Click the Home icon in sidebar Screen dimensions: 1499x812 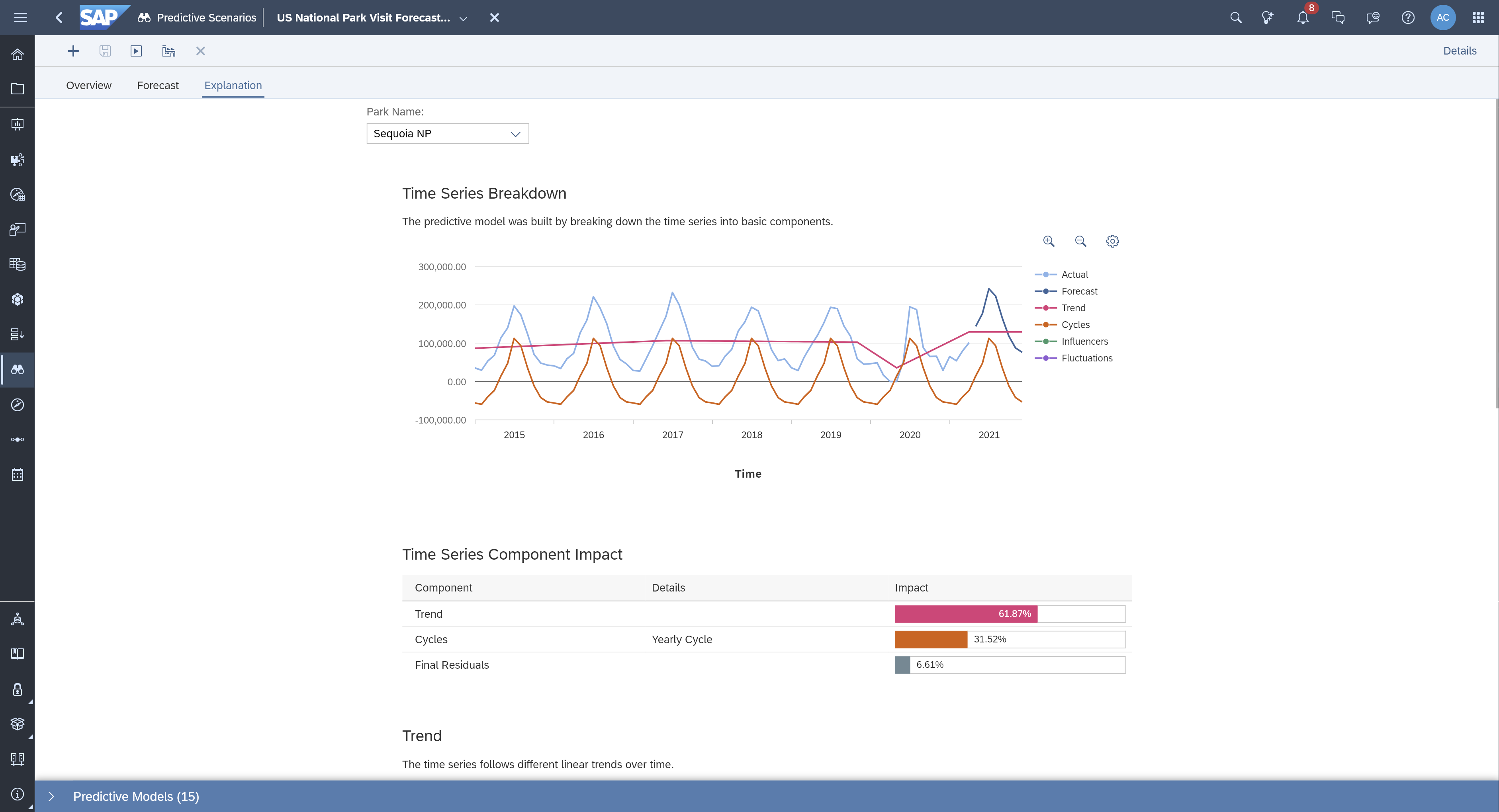click(x=18, y=54)
